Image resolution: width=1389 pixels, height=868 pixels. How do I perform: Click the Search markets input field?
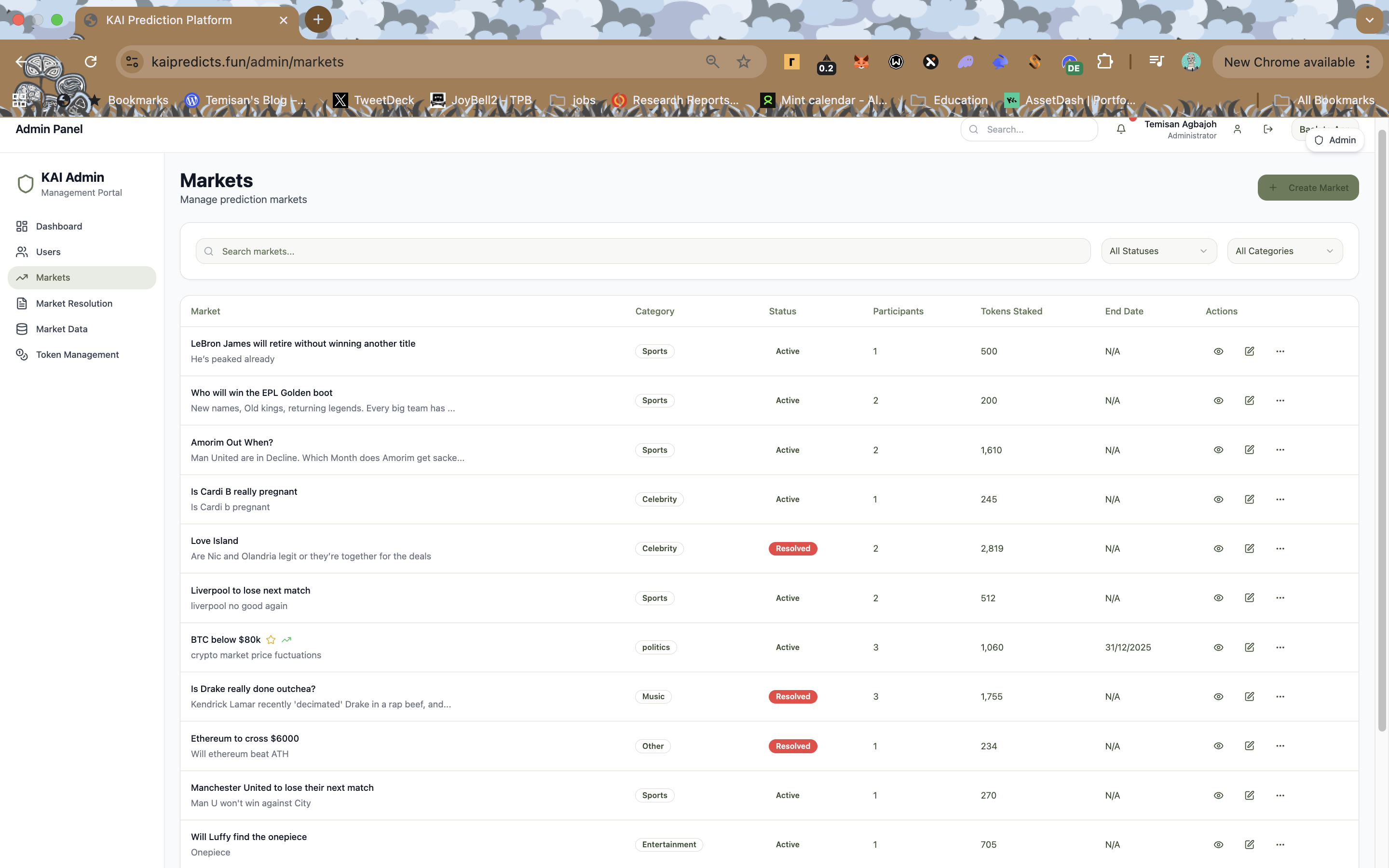click(x=643, y=251)
